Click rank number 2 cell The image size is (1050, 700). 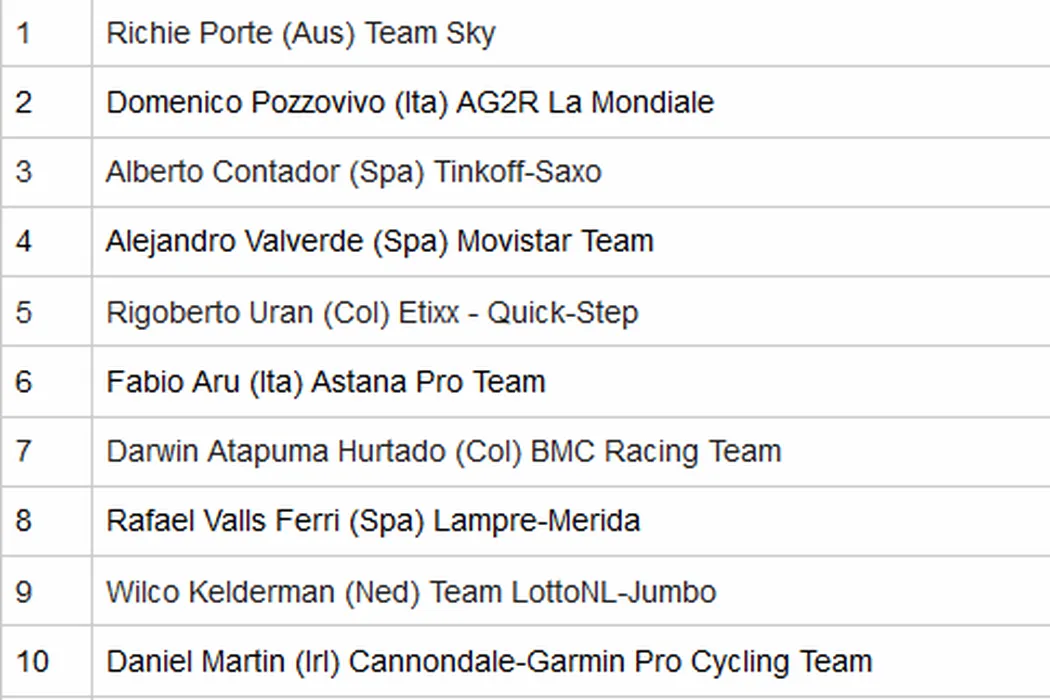point(24,102)
